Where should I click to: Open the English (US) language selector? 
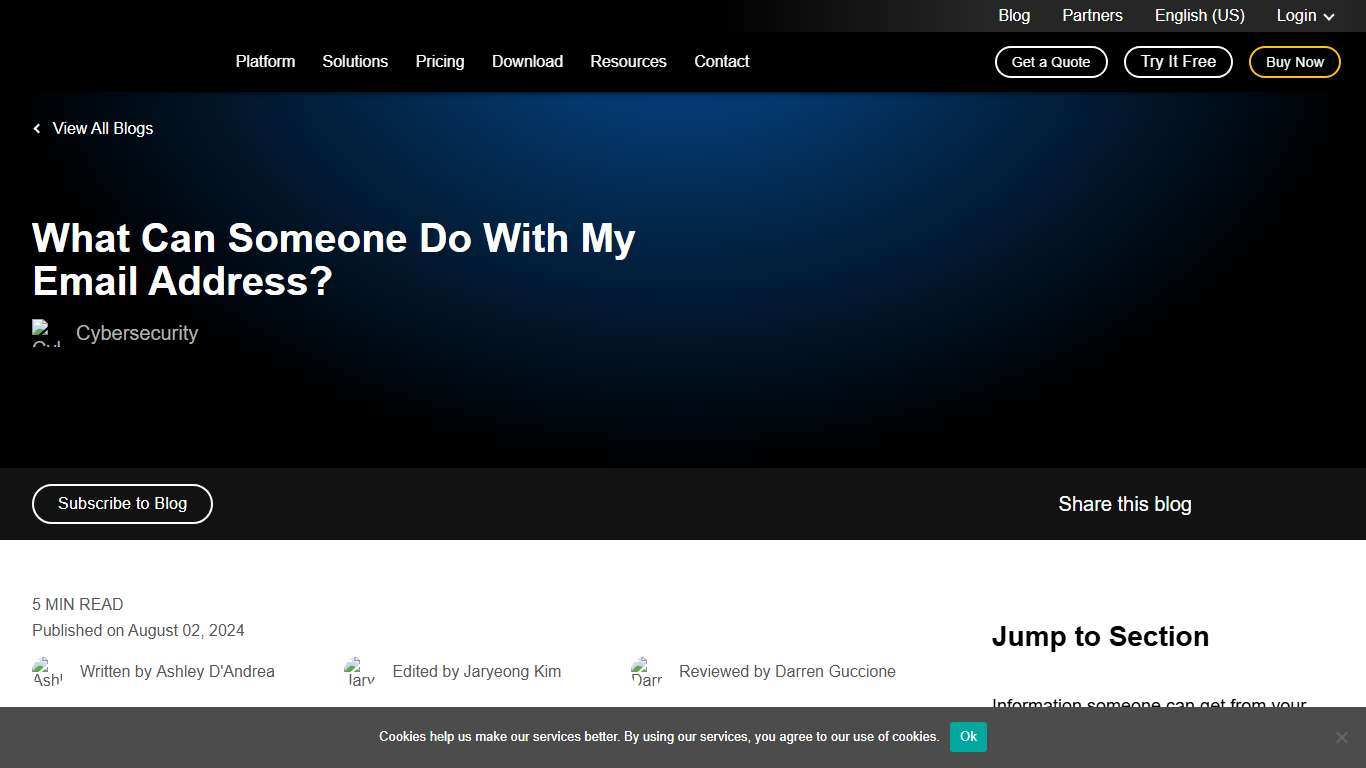pyautogui.click(x=1199, y=16)
